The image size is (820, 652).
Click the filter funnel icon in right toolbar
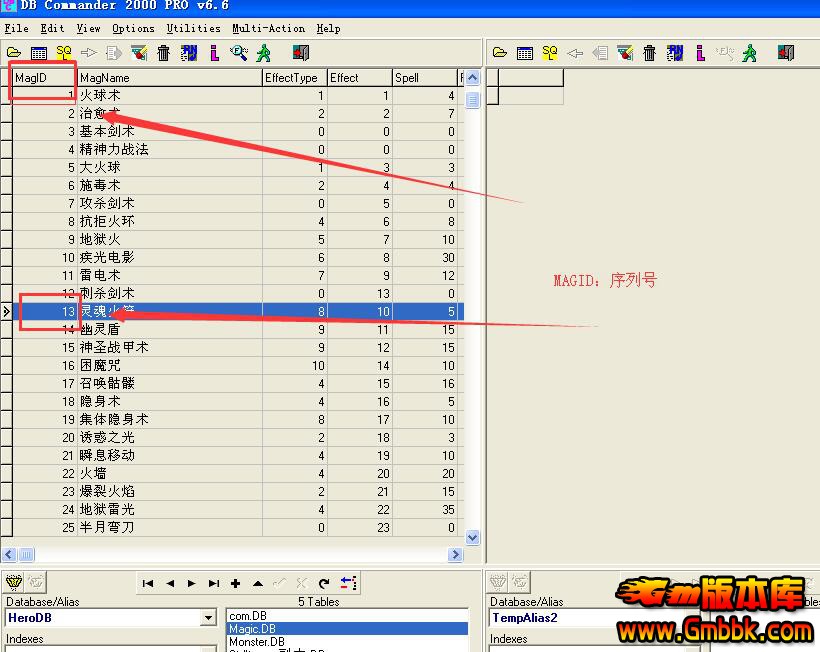(625, 53)
